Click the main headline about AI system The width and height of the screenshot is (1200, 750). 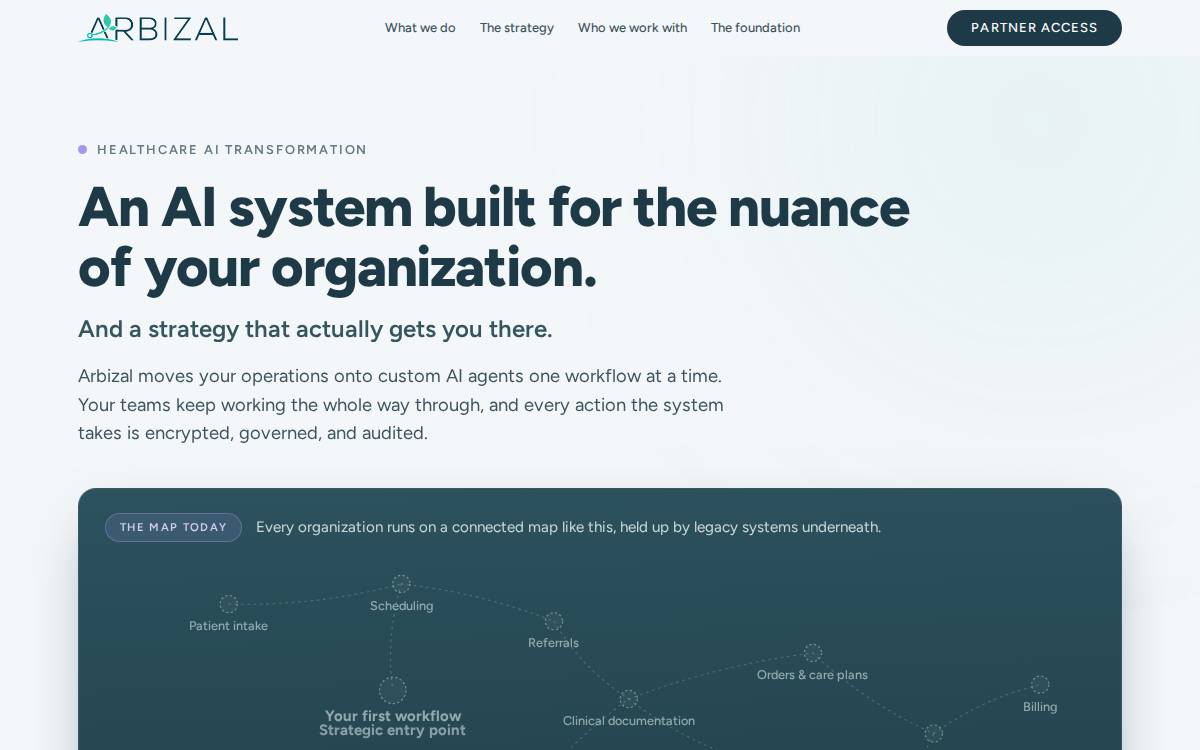click(494, 237)
